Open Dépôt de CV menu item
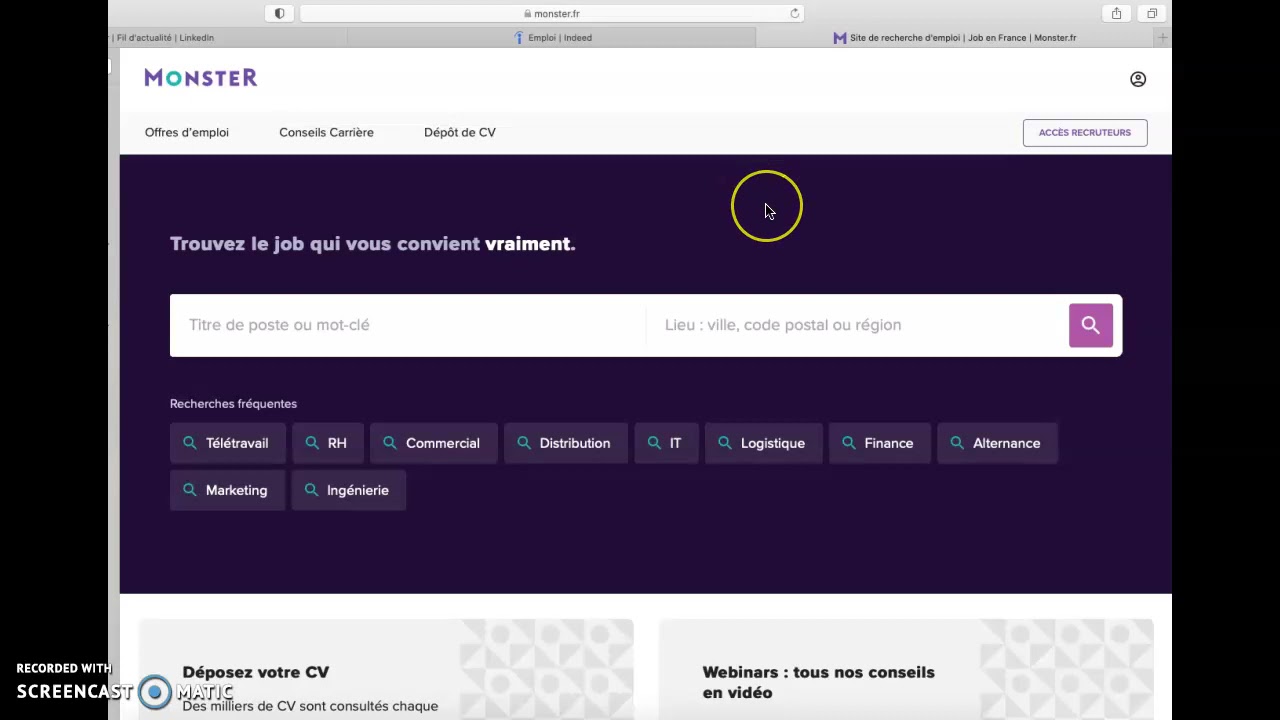Viewport: 1280px width, 720px height. pyautogui.click(x=460, y=132)
